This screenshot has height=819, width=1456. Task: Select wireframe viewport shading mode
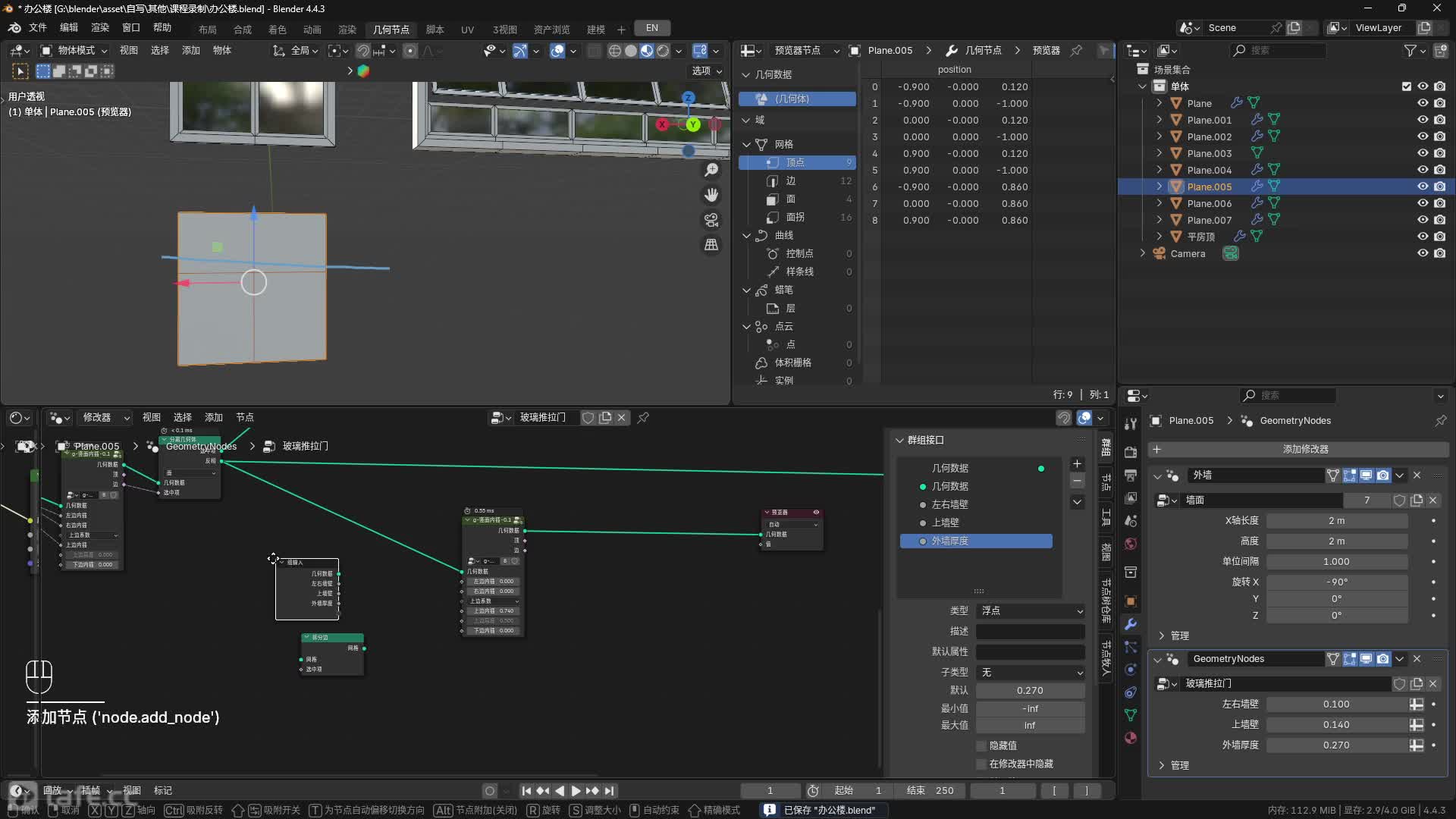(x=615, y=51)
